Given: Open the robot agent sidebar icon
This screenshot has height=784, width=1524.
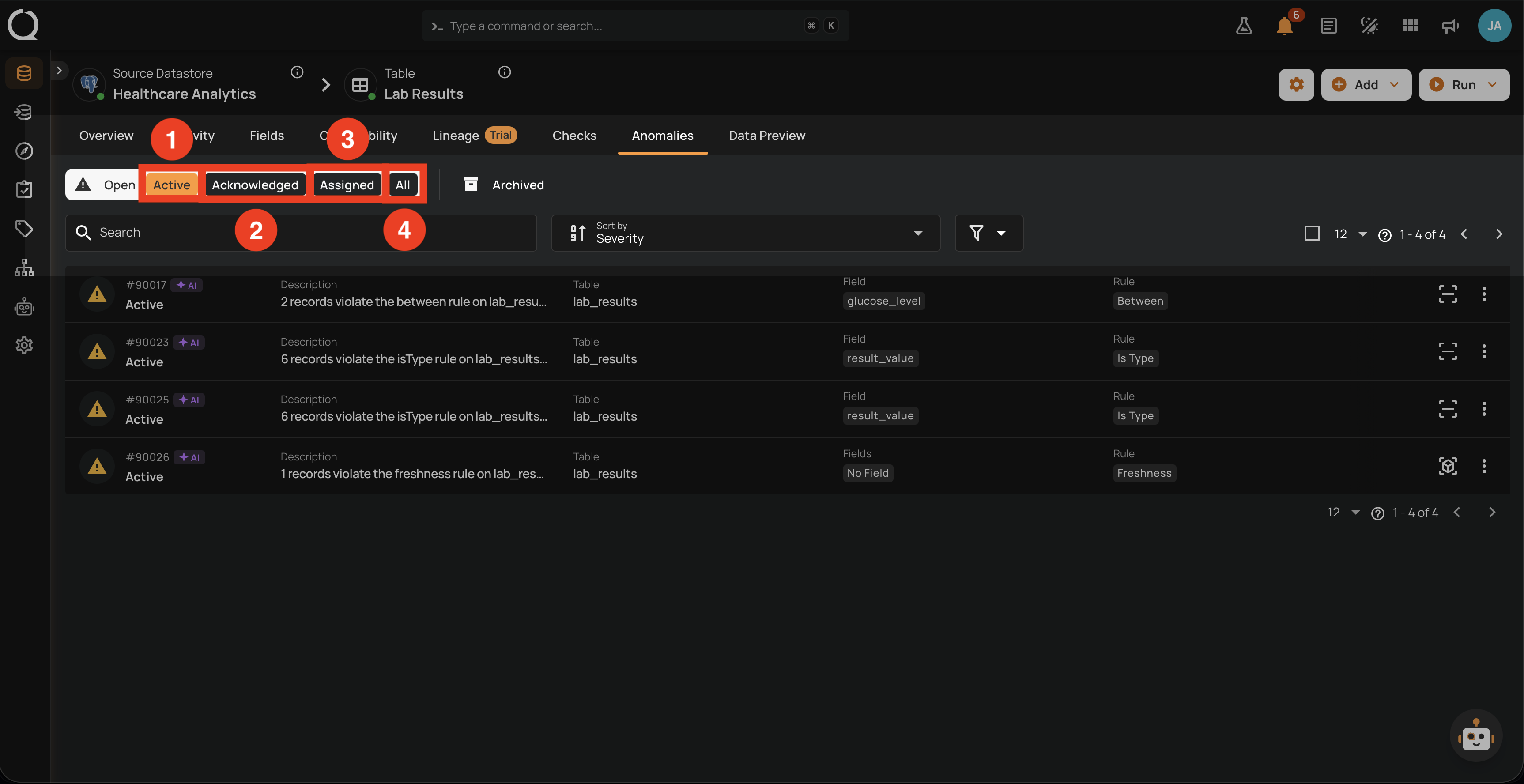Looking at the screenshot, I should (24, 306).
